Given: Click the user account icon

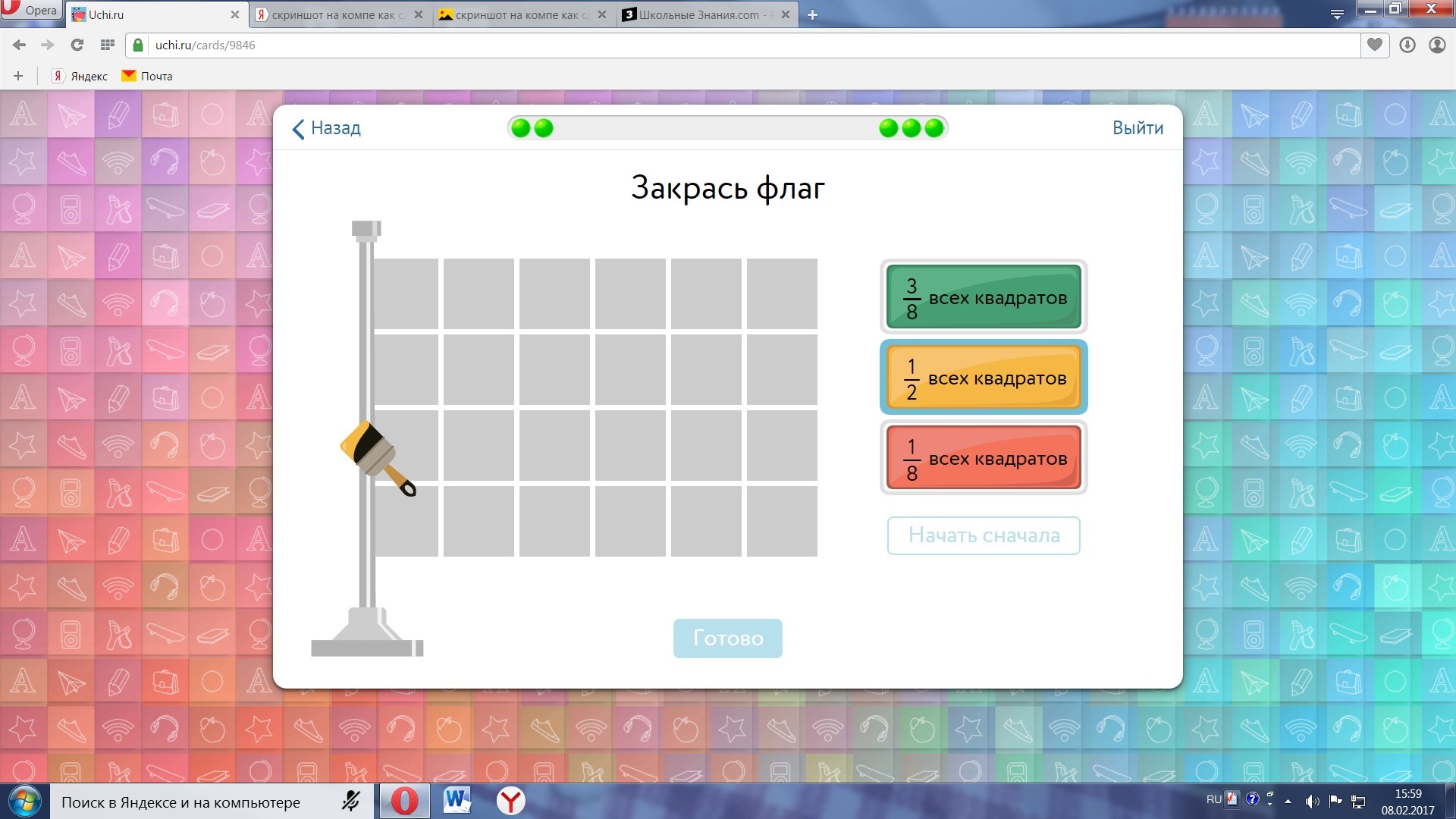Looking at the screenshot, I should pos(1437,45).
